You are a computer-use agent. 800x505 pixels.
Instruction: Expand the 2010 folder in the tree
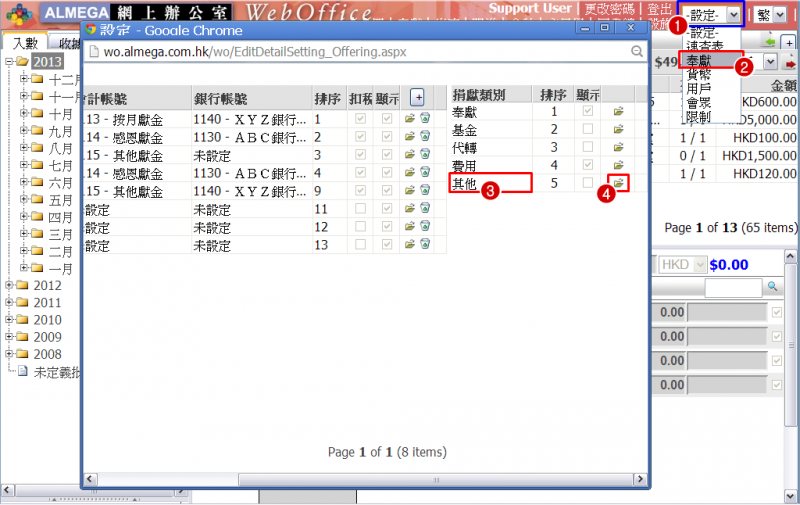[x=9, y=320]
